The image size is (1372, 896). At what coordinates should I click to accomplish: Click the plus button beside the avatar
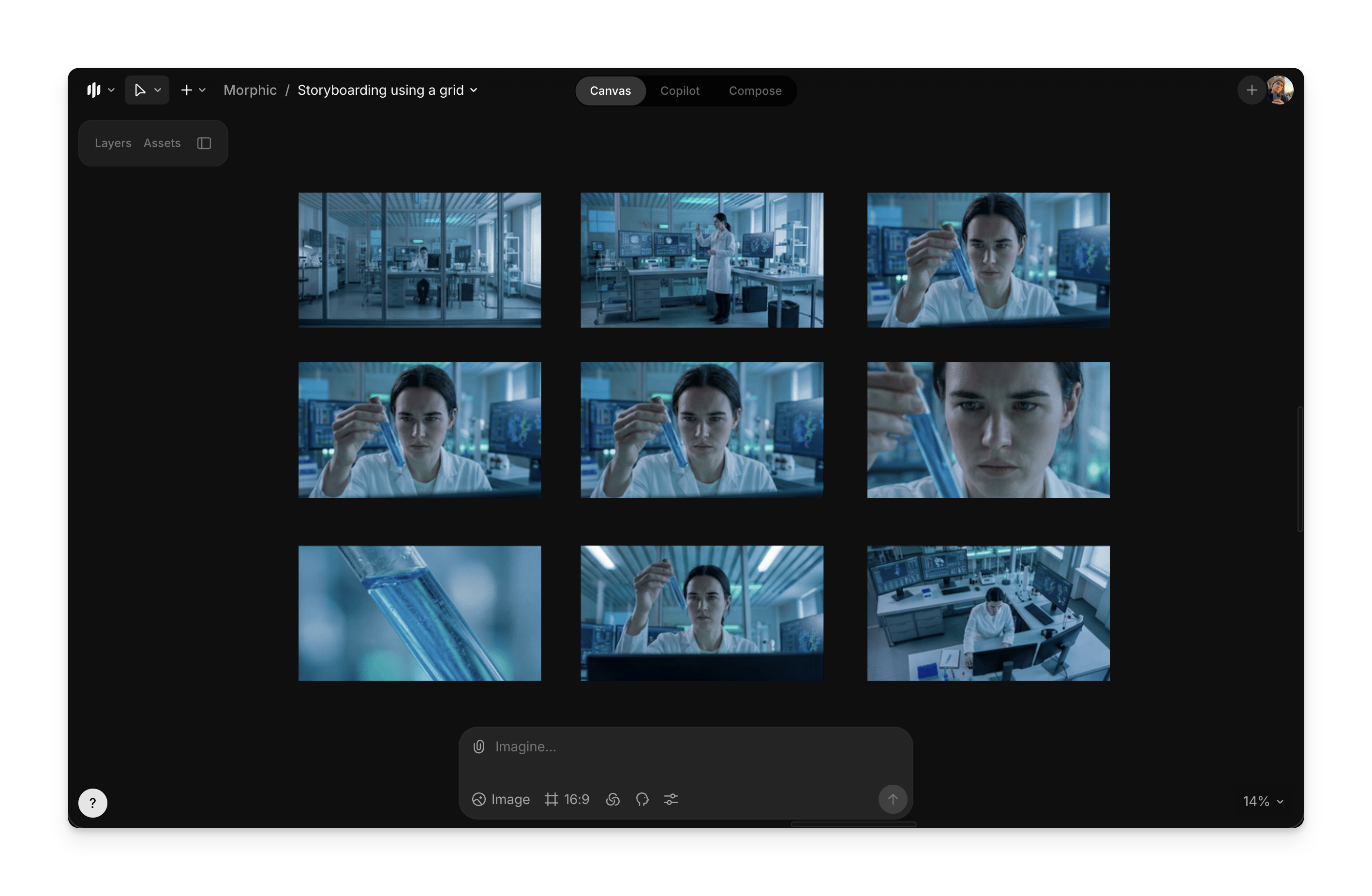click(1251, 90)
